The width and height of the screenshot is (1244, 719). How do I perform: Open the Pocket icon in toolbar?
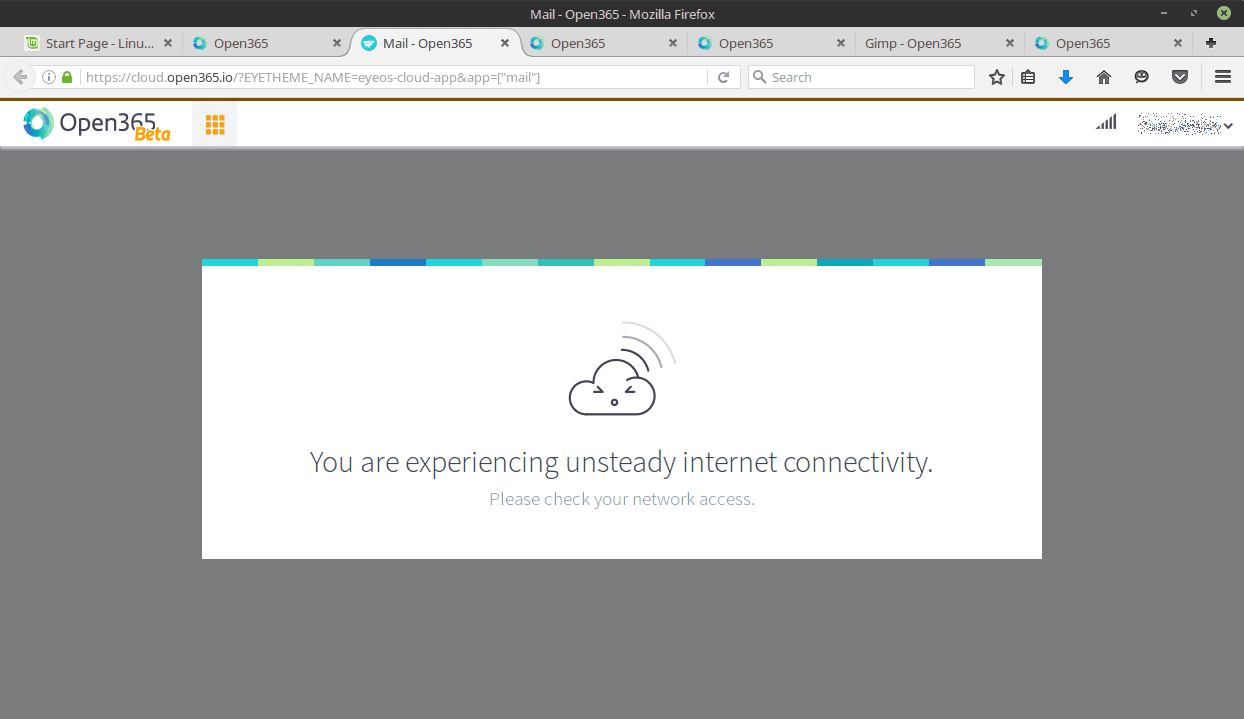tap(1180, 77)
